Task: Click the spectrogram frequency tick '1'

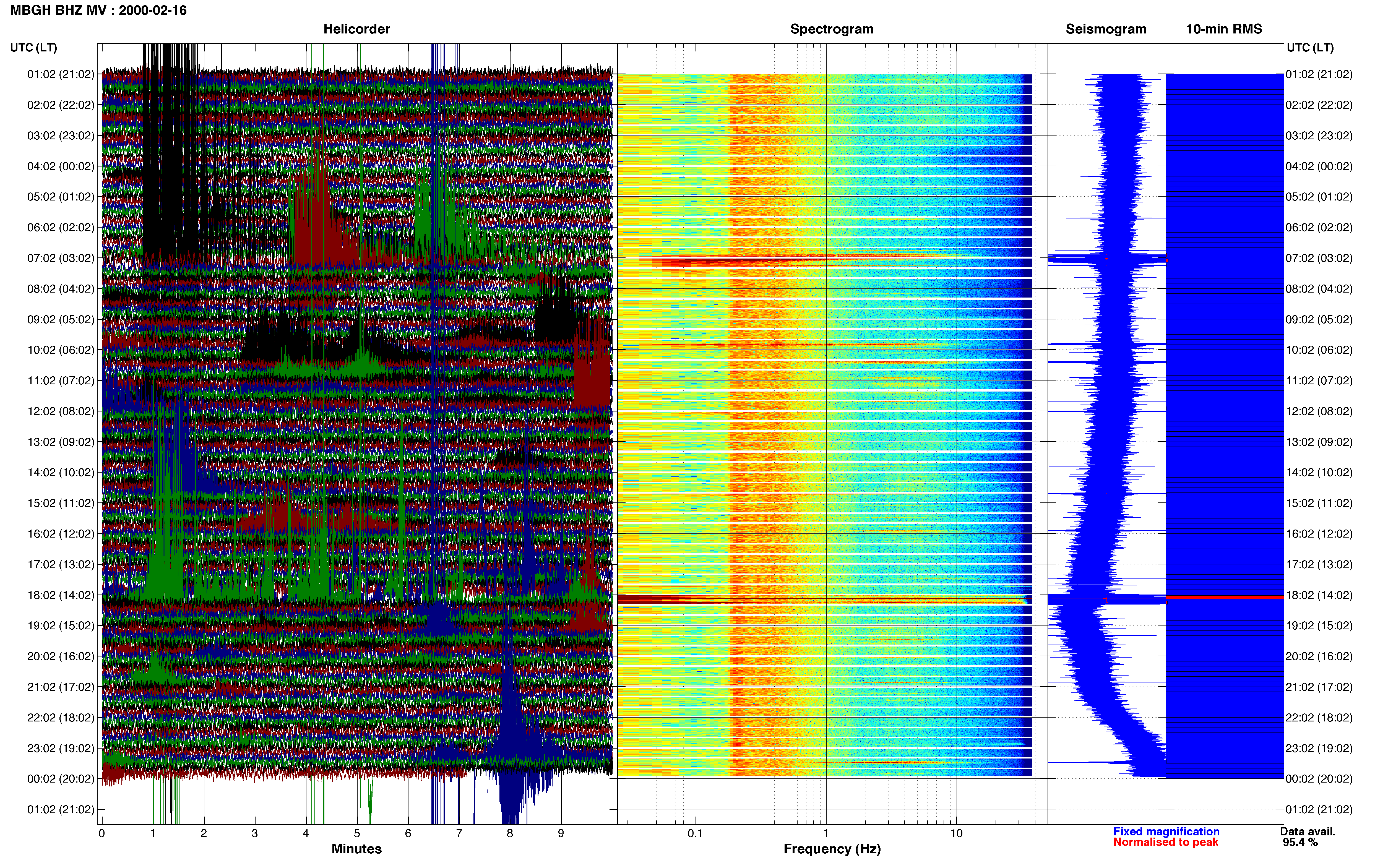Action: coord(826,833)
